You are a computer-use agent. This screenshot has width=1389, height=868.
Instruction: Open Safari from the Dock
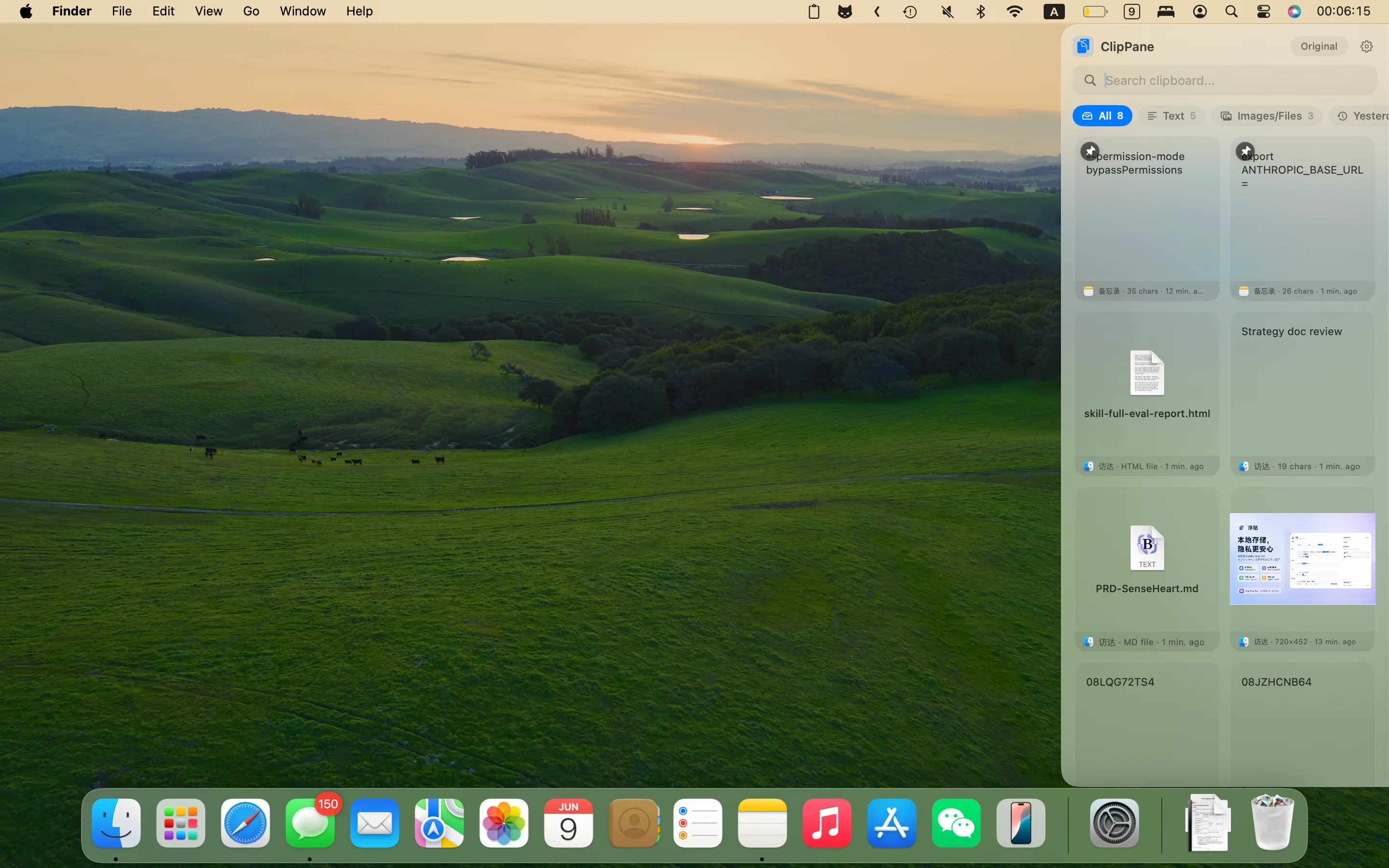pos(245,823)
